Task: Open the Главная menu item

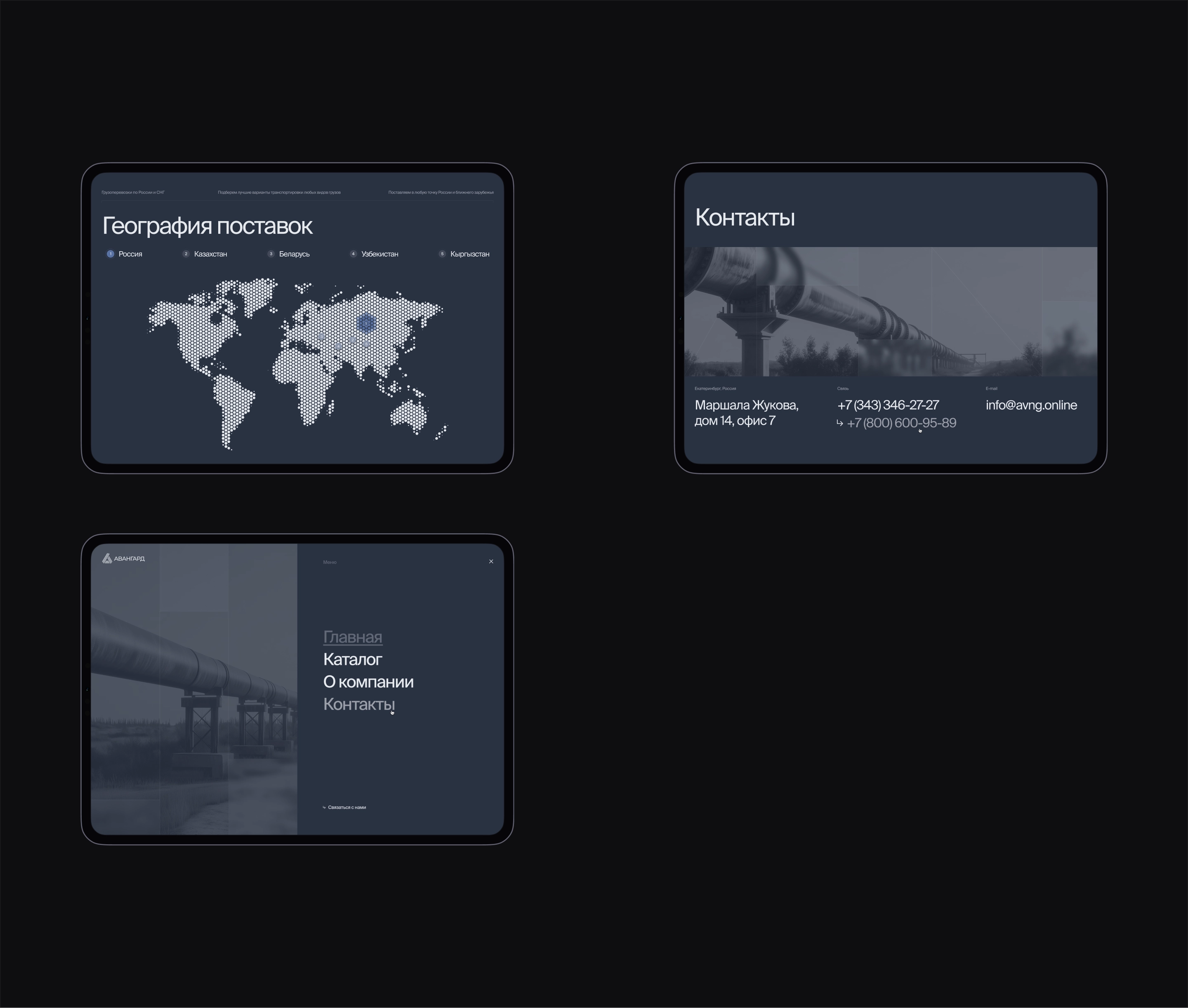Action: (353, 636)
